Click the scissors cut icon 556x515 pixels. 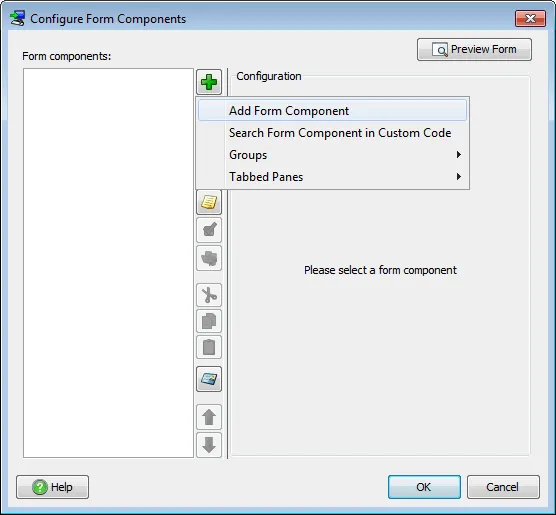click(209, 295)
